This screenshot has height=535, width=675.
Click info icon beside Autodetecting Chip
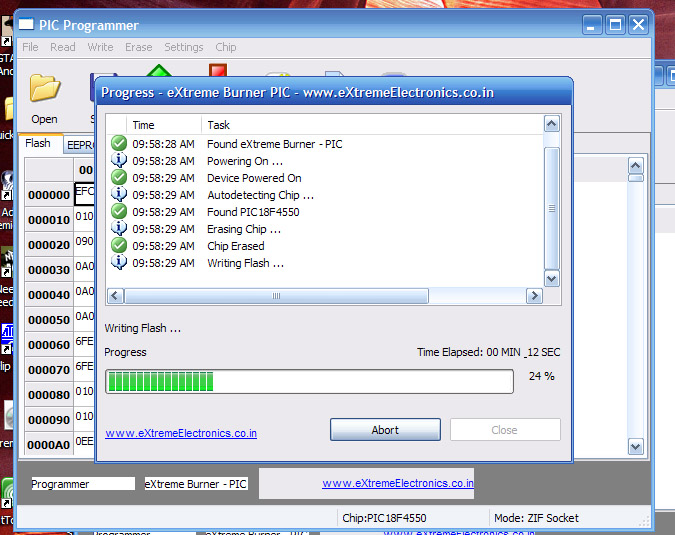coord(119,194)
